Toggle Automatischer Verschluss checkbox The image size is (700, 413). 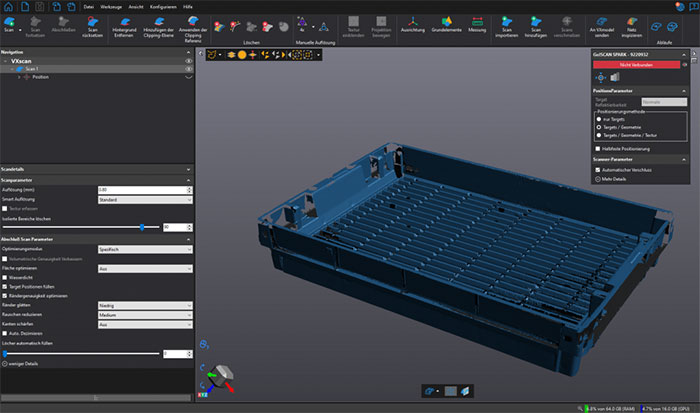click(x=598, y=170)
